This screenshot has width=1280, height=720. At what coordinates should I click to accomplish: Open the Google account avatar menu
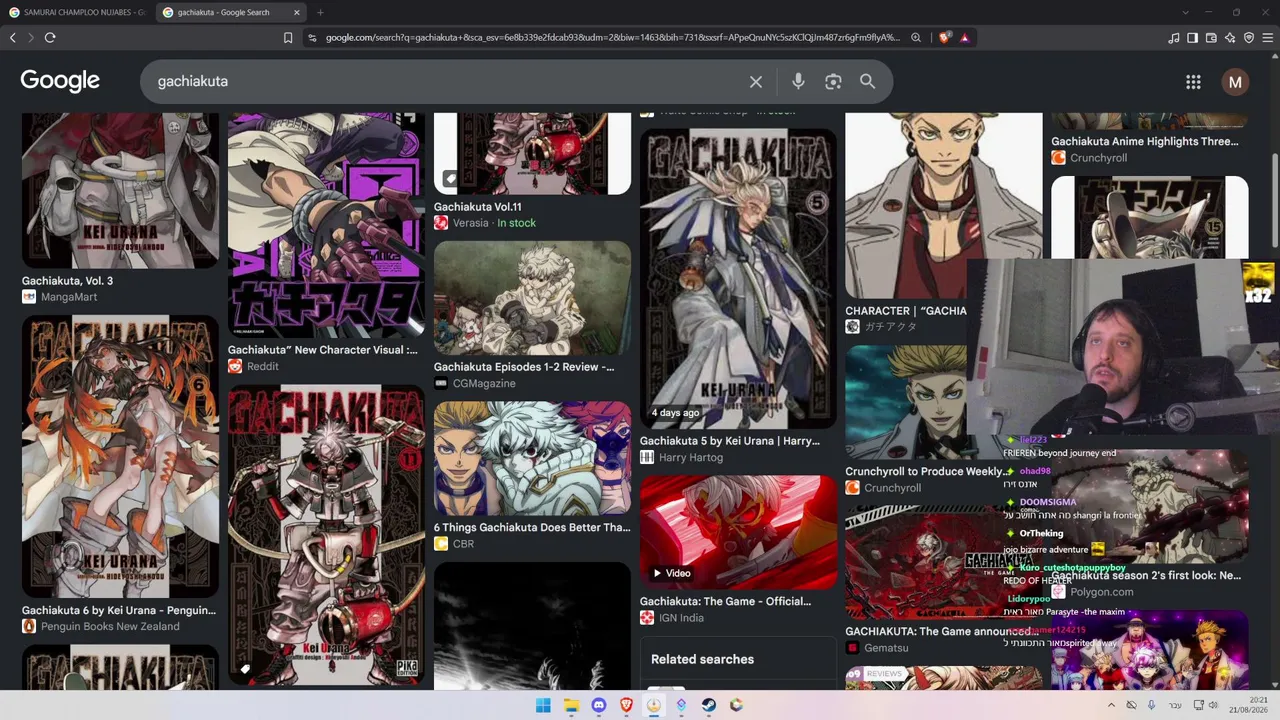(1235, 82)
